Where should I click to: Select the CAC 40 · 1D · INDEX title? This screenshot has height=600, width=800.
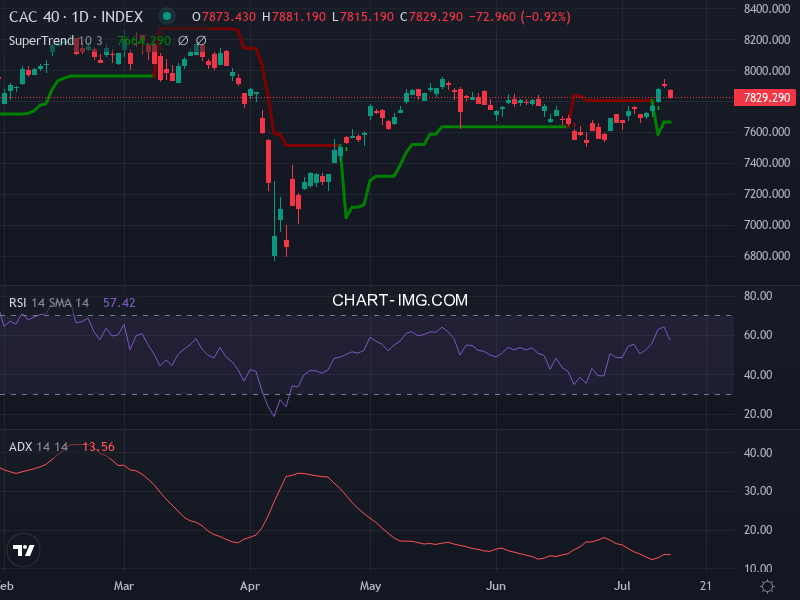pyautogui.click(x=76, y=17)
